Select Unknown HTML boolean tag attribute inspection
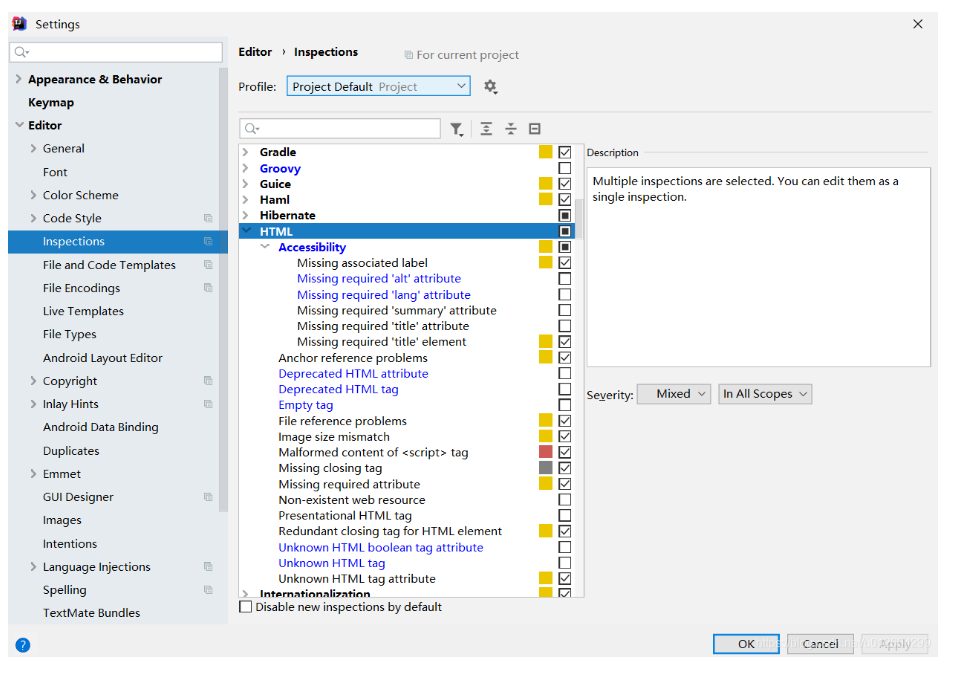Viewport: 954px width, 673px height. (381, 547)
